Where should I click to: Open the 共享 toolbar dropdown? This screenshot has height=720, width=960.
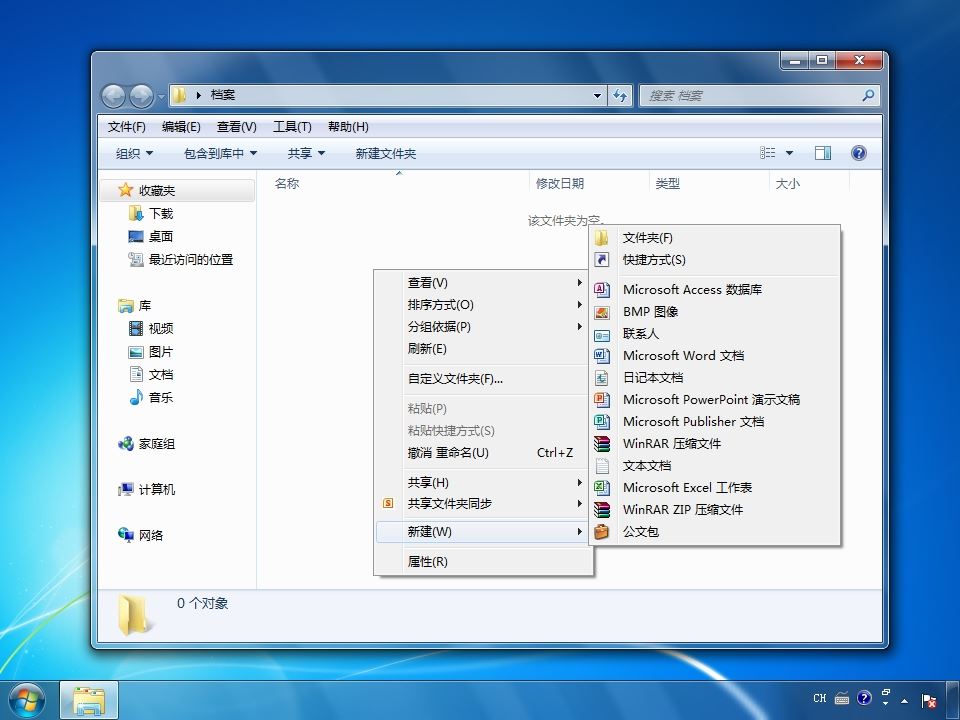point(306,154)
